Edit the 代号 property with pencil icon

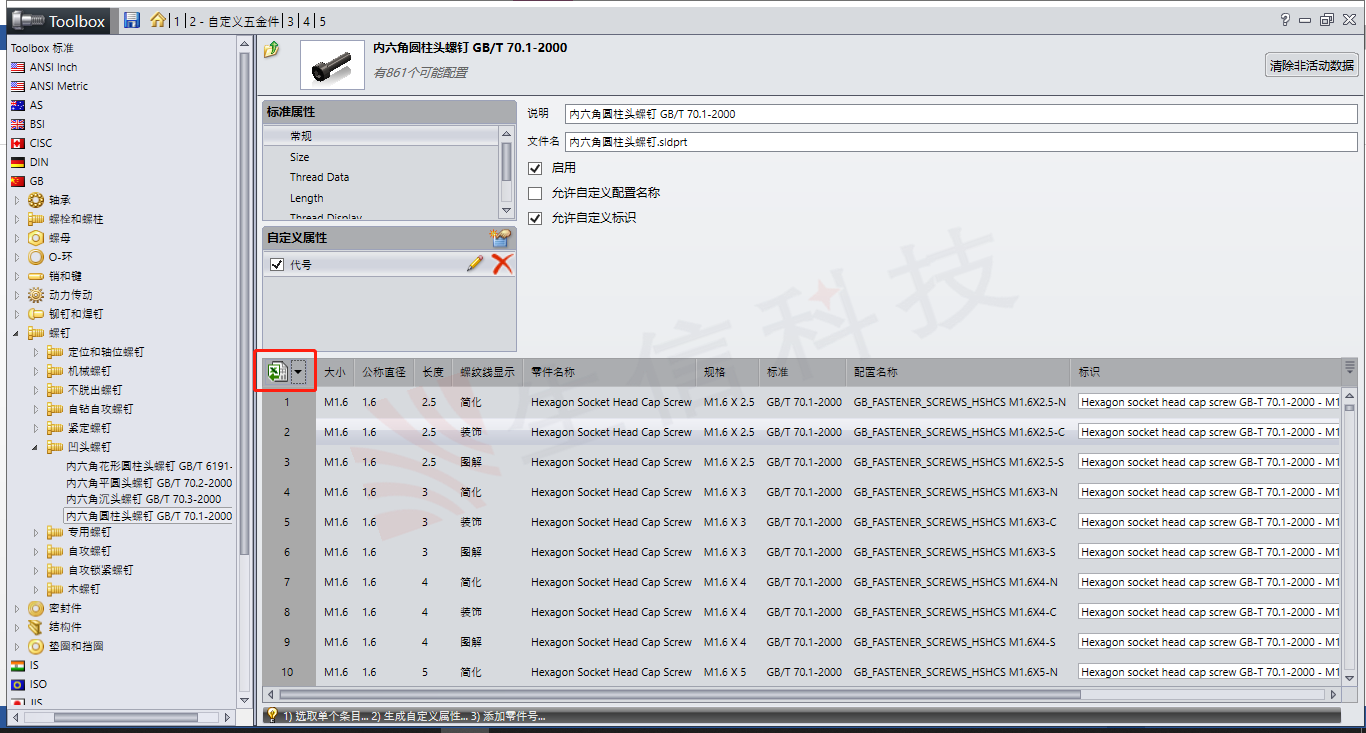[475, 264]
